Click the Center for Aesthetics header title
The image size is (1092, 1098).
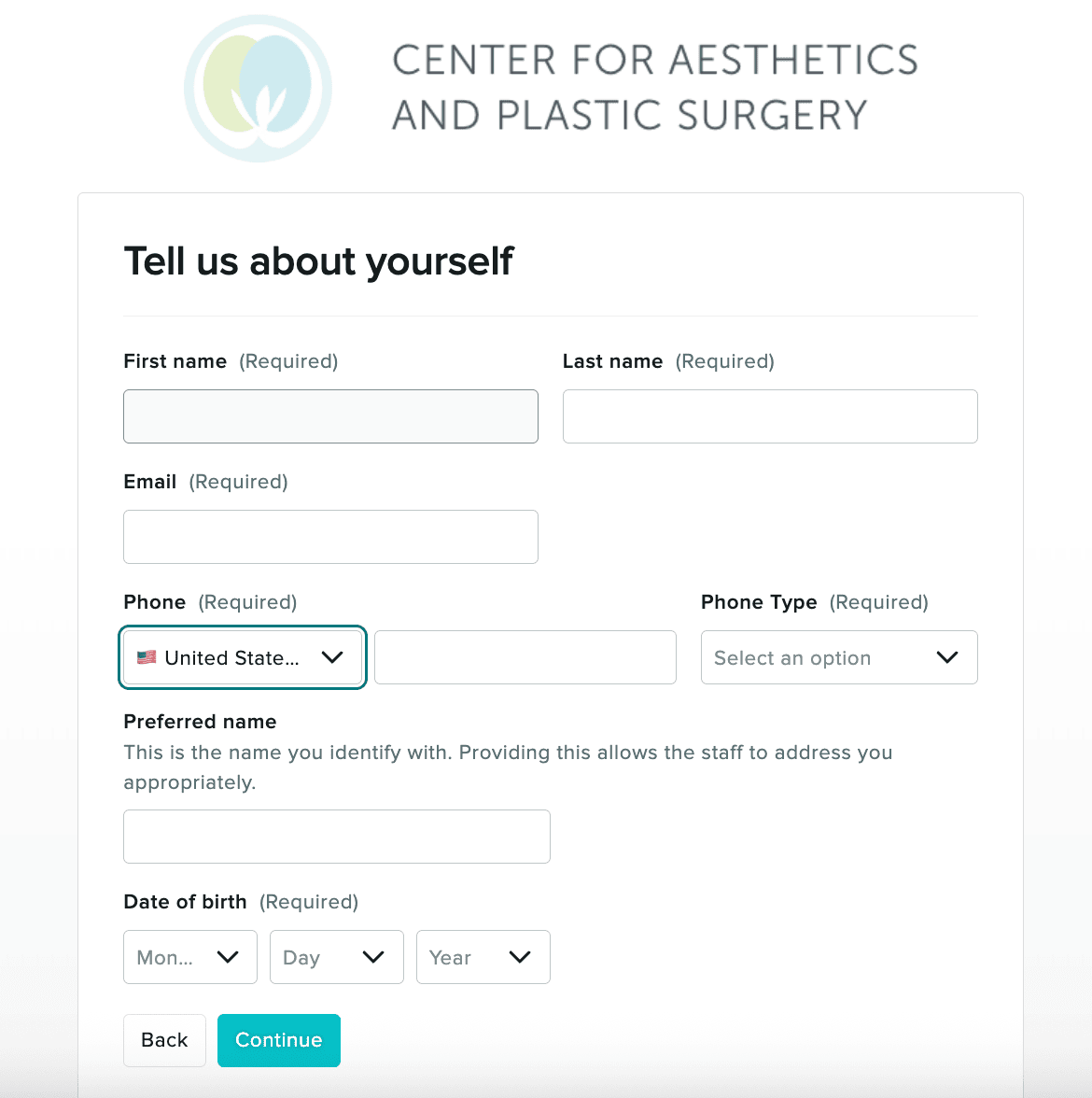pyautogui.click(x=654, y=88)
